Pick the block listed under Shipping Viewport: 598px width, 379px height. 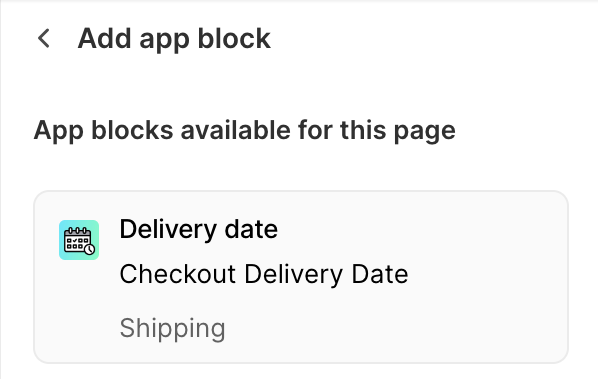(x=301, y=277)
